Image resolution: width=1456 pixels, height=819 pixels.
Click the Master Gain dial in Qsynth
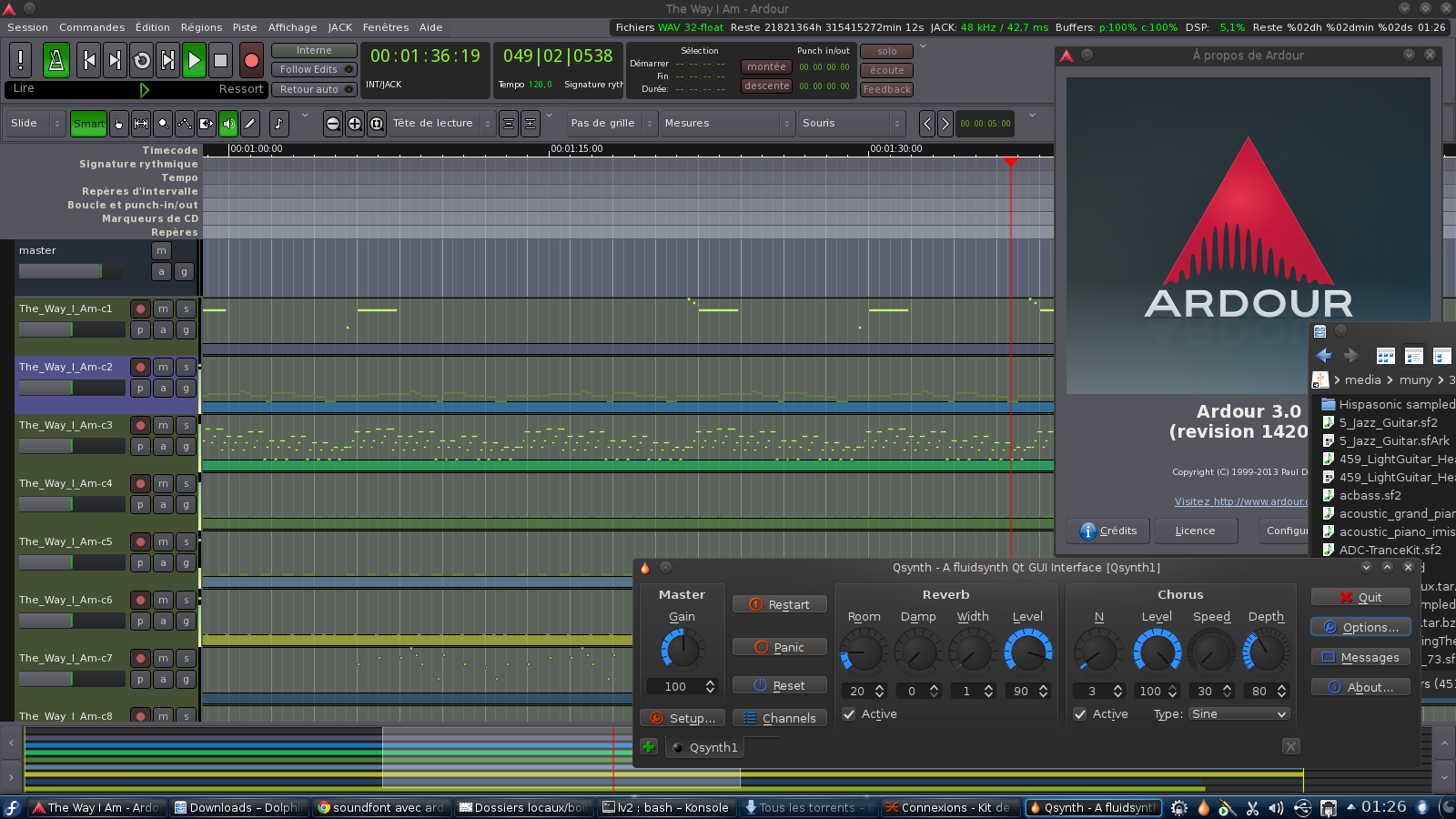(x=682, y=650)
